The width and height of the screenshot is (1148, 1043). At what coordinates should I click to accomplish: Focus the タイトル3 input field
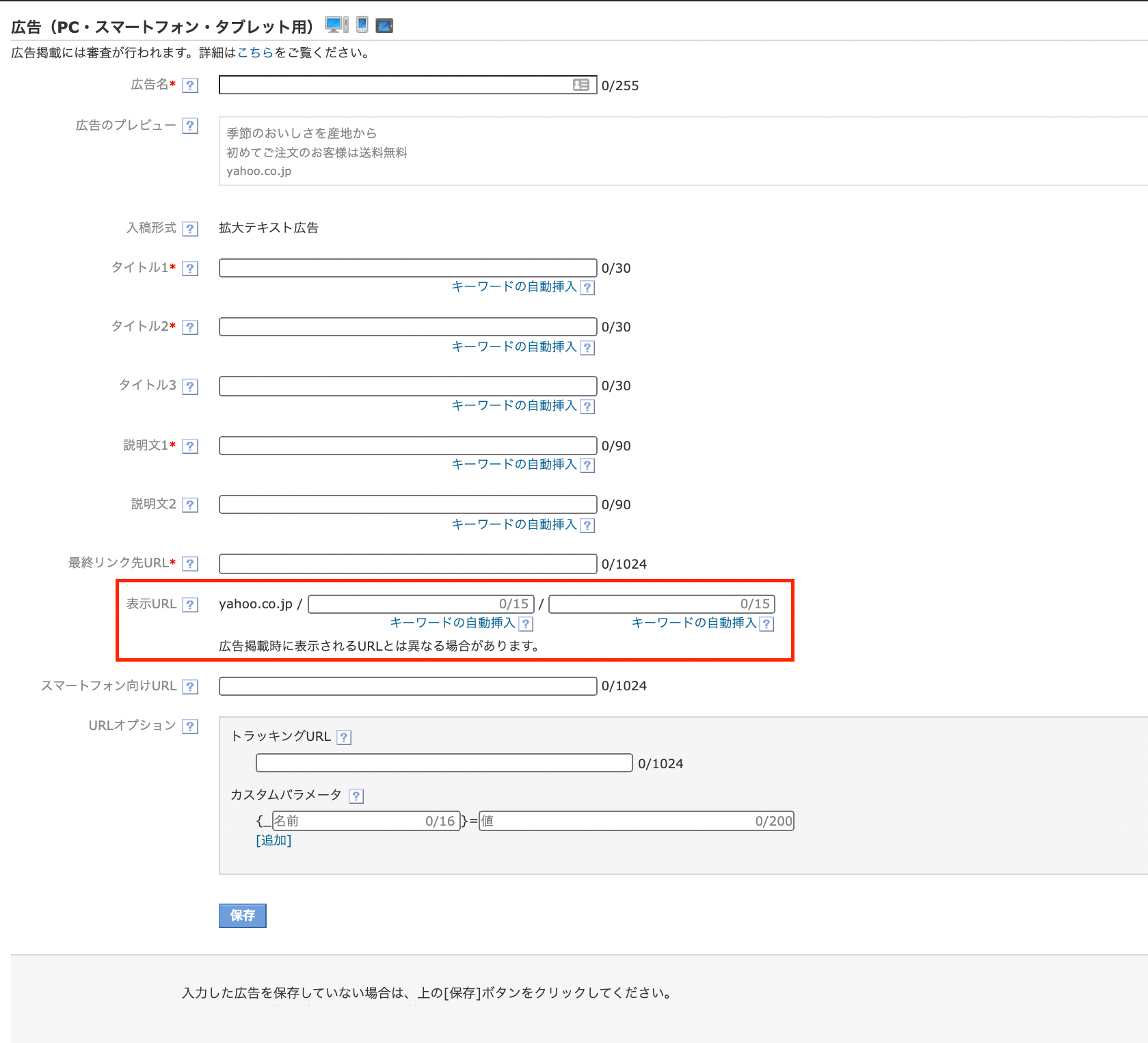tap(408, 386)
